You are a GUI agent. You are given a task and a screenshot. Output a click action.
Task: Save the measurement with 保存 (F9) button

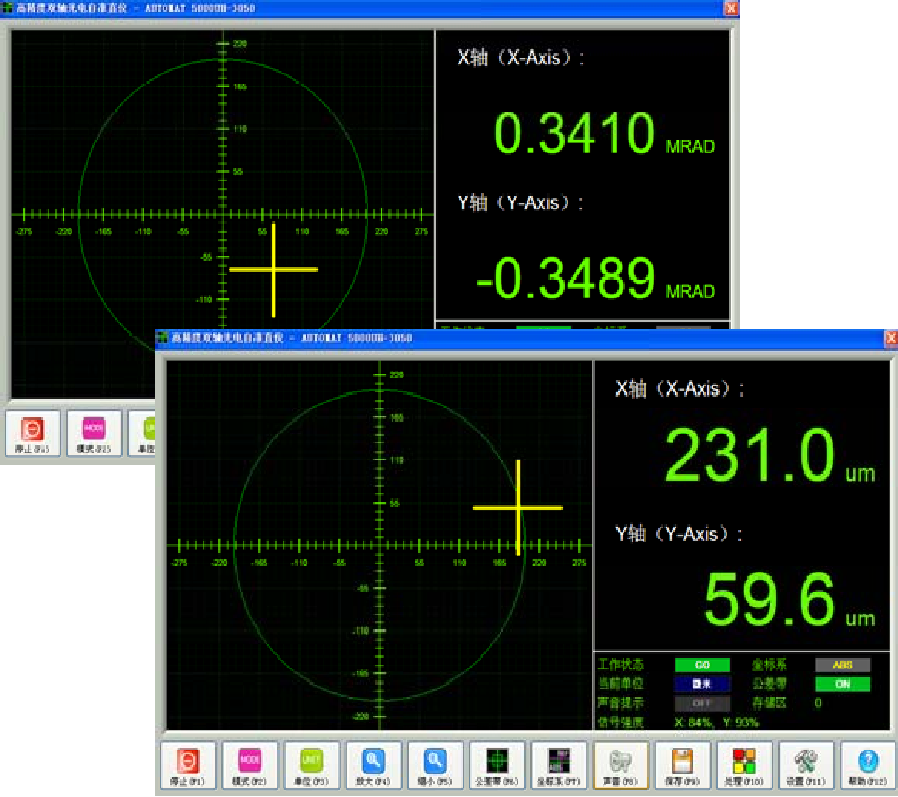tap(683, 767)
